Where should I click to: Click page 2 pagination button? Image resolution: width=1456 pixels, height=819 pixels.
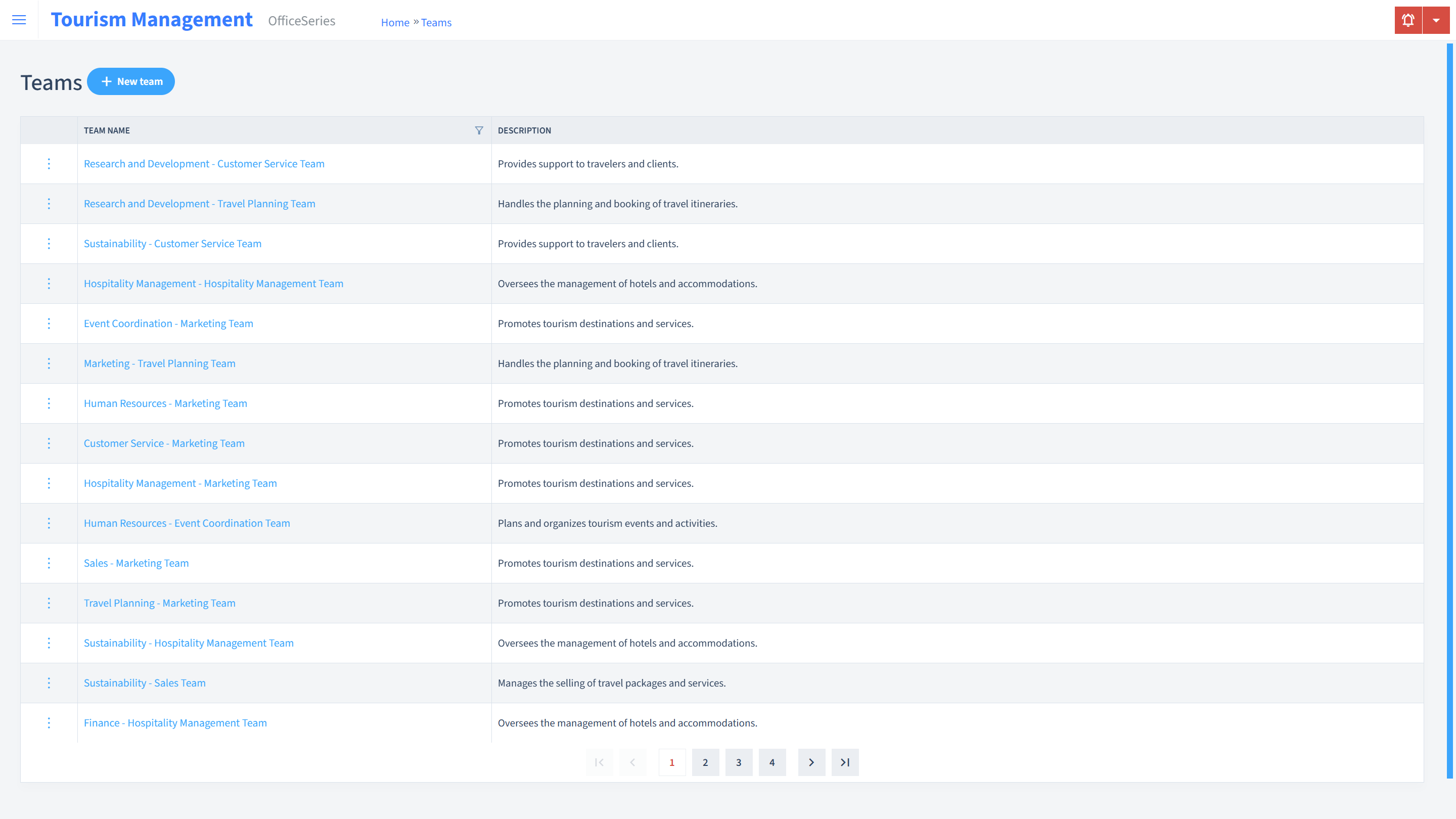pos(706,762)
